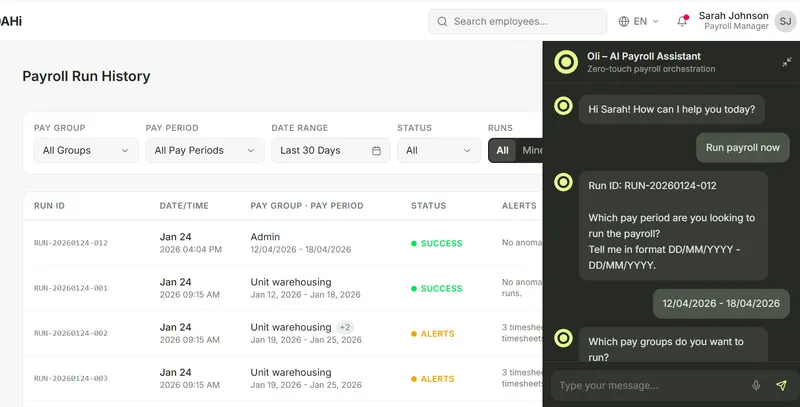Open Sarah Johnson profile name
Image resolution: width=800 pixels, height=407 pixels.
[733, 16]
